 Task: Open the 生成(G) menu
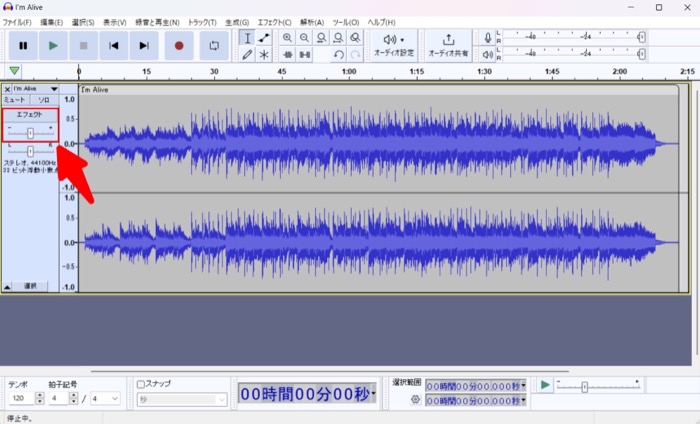[x=237, y=22]
